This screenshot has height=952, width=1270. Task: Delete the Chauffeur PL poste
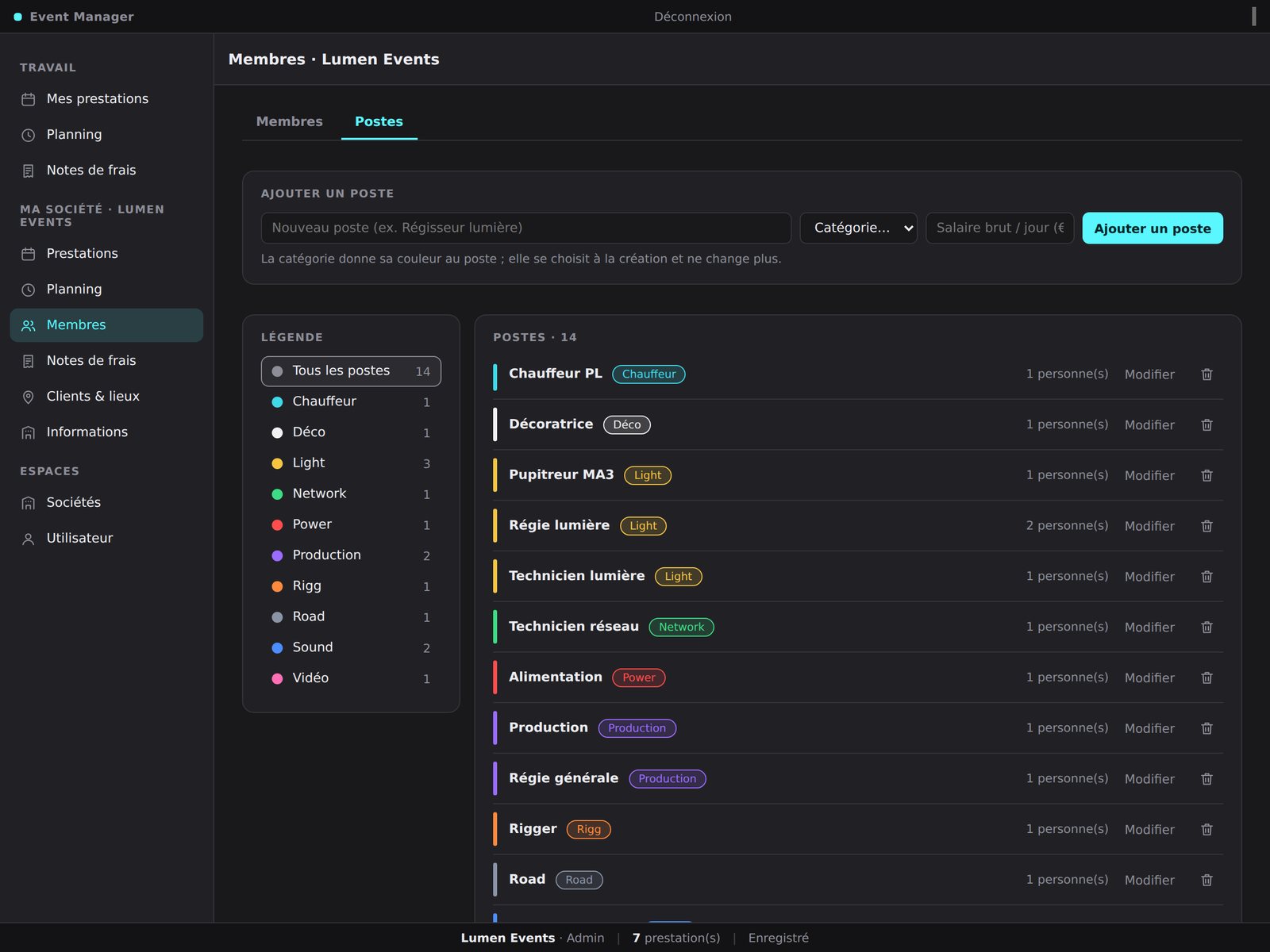coord(1206,374)
